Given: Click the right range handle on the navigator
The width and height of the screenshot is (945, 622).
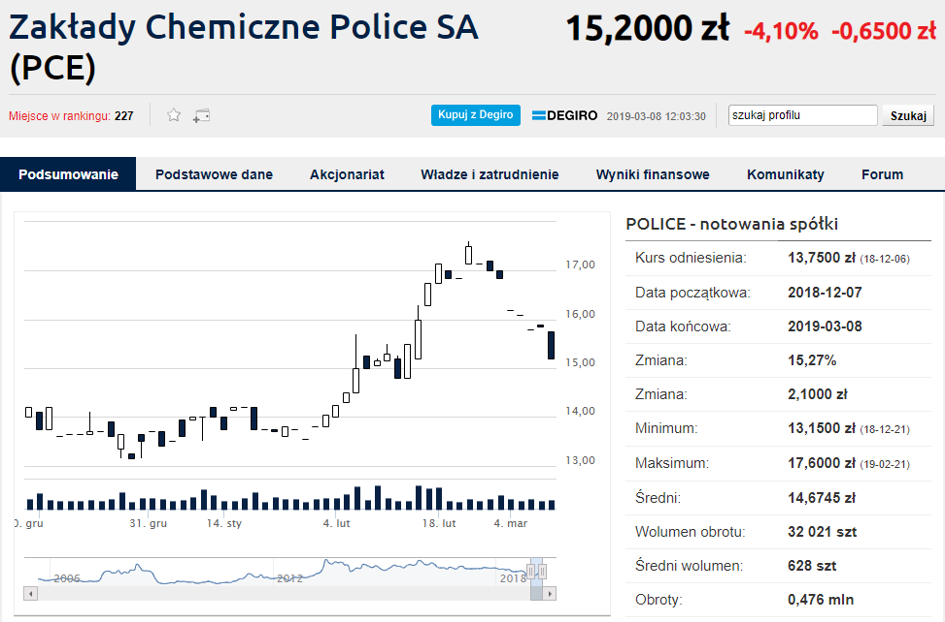Looking at the screenshot, I should (x=544, y=571).
